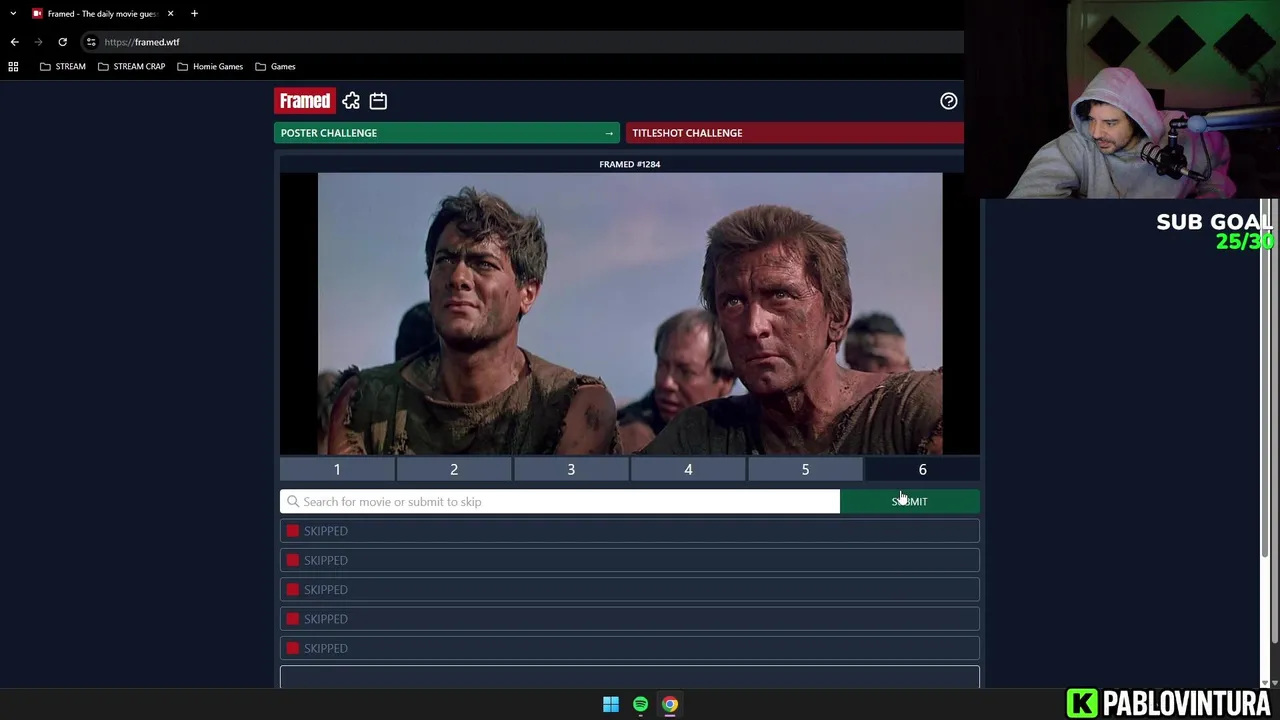This screenshot has height=720, width=1280.
Task: Select the Framed browser tab
Action: click(x=103, y=13)
